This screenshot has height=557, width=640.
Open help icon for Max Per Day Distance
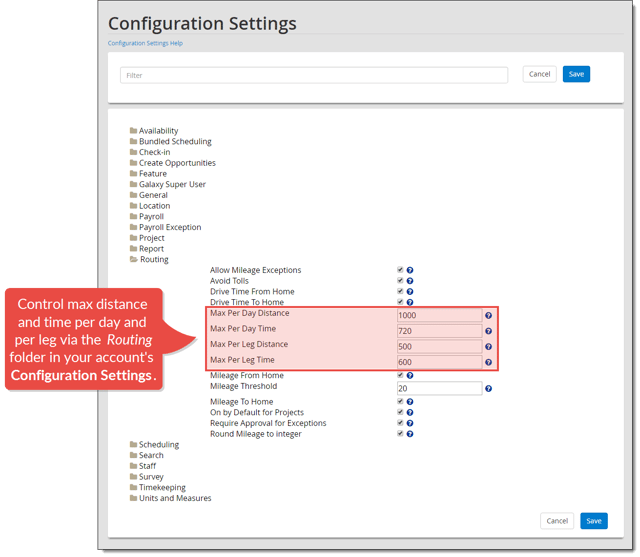(x=488, y=315)
